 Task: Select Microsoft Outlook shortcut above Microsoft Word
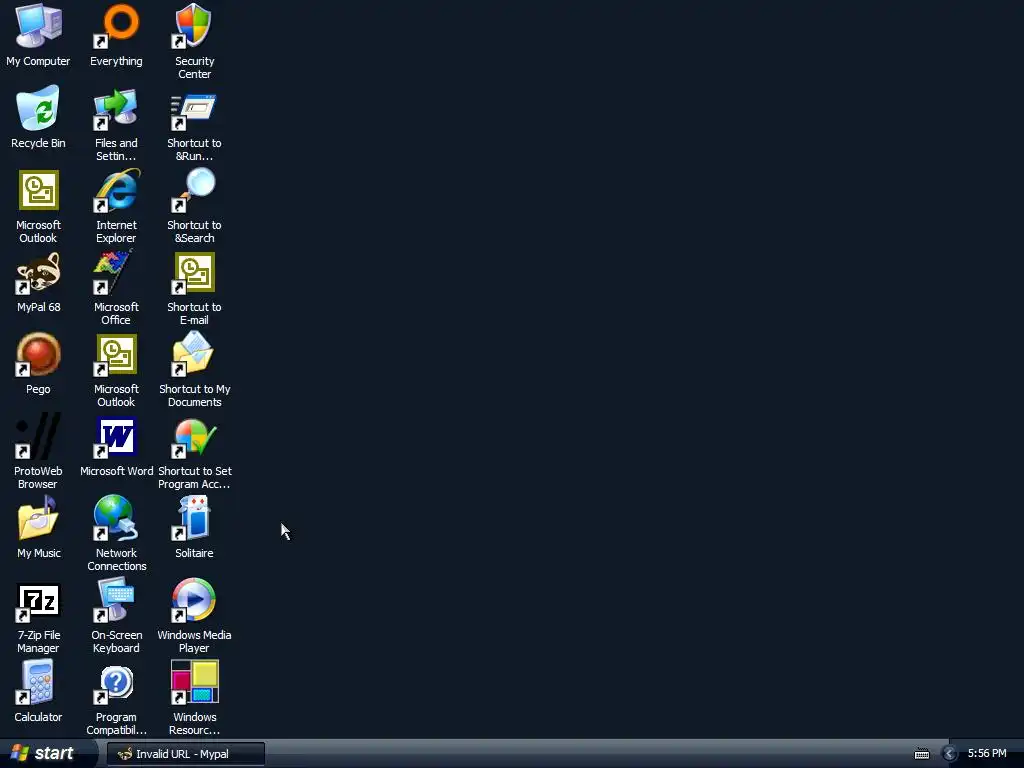pyautogui.click(x=116, y=355)
